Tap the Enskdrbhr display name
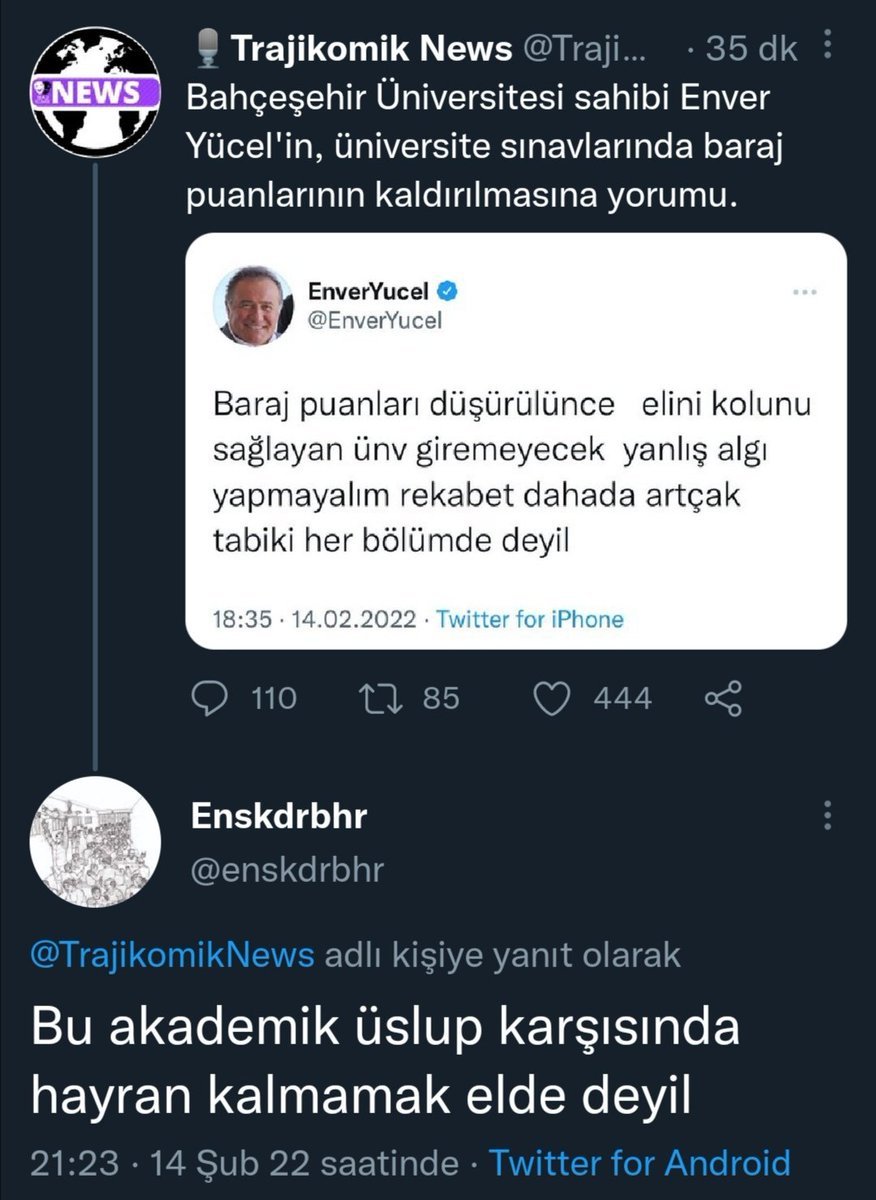The width and height of the screenshot is (876, 1200). (x=279, y=816)
